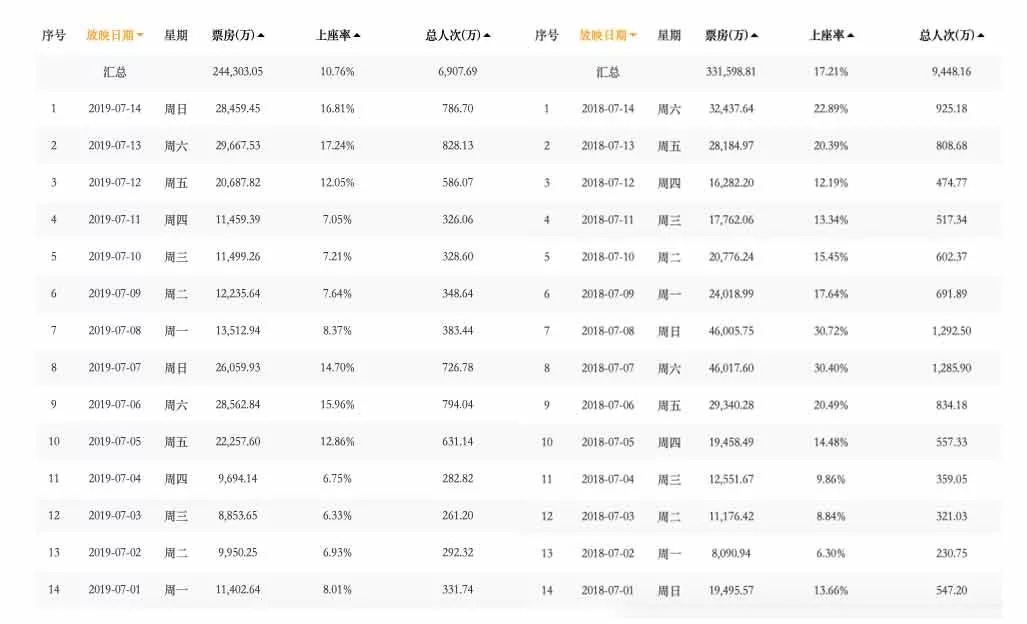Sort 2019 table by 票房(万) column
Image resolution: width=1027 pixels, height=624 pixels.
point(238,35)
